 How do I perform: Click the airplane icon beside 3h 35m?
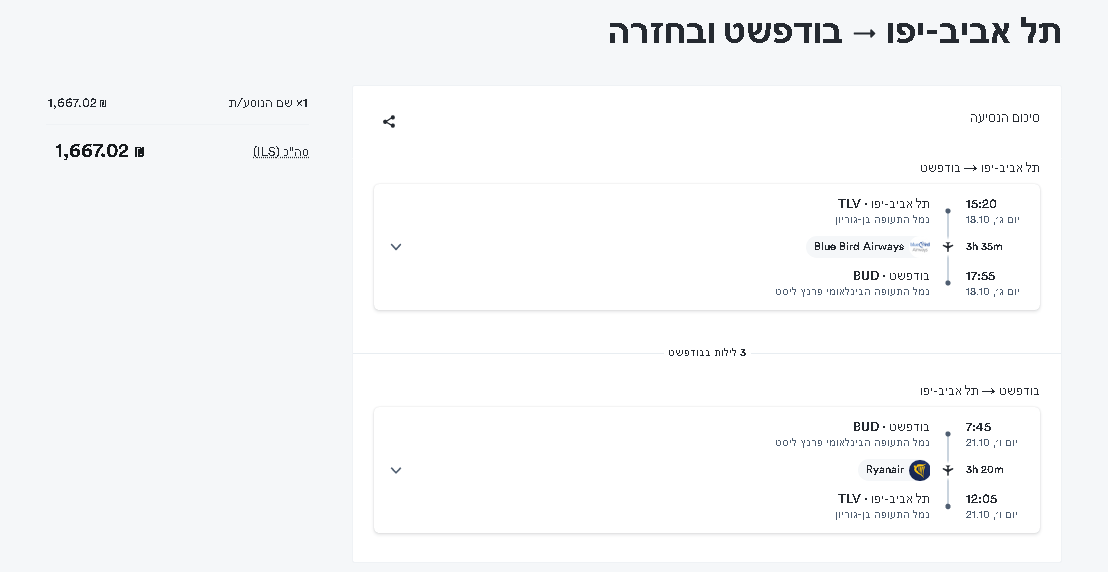click(x=948, y=247)
